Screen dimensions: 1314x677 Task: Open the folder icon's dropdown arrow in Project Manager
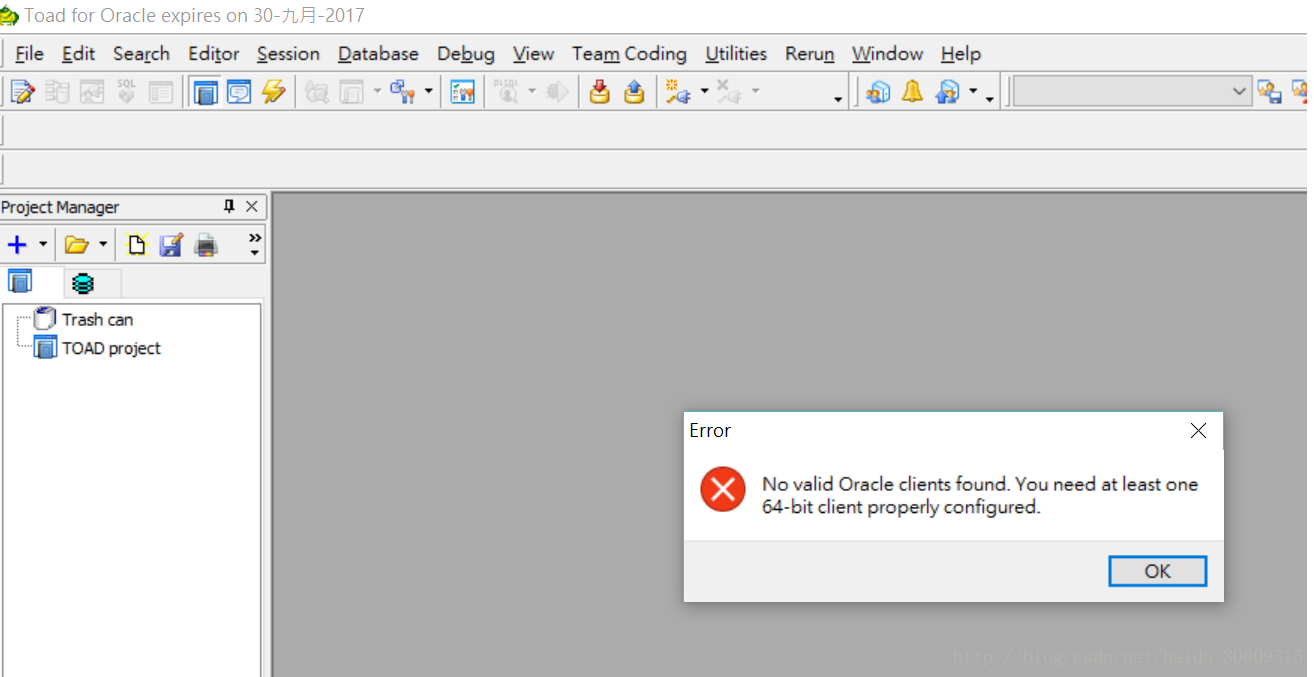tap(102, 244)
